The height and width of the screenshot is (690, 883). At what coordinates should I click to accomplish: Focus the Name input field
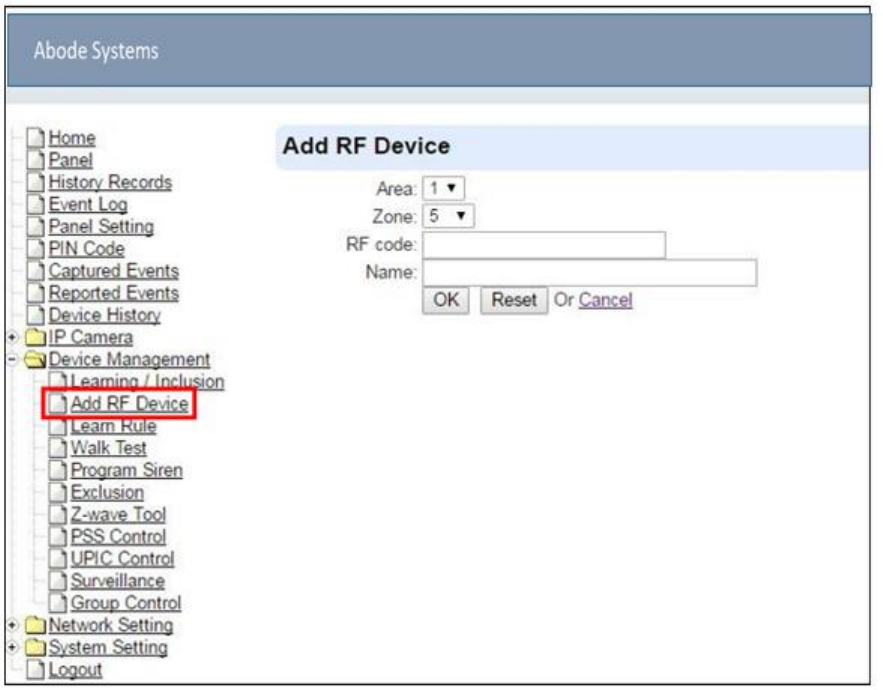click(590, 273)
